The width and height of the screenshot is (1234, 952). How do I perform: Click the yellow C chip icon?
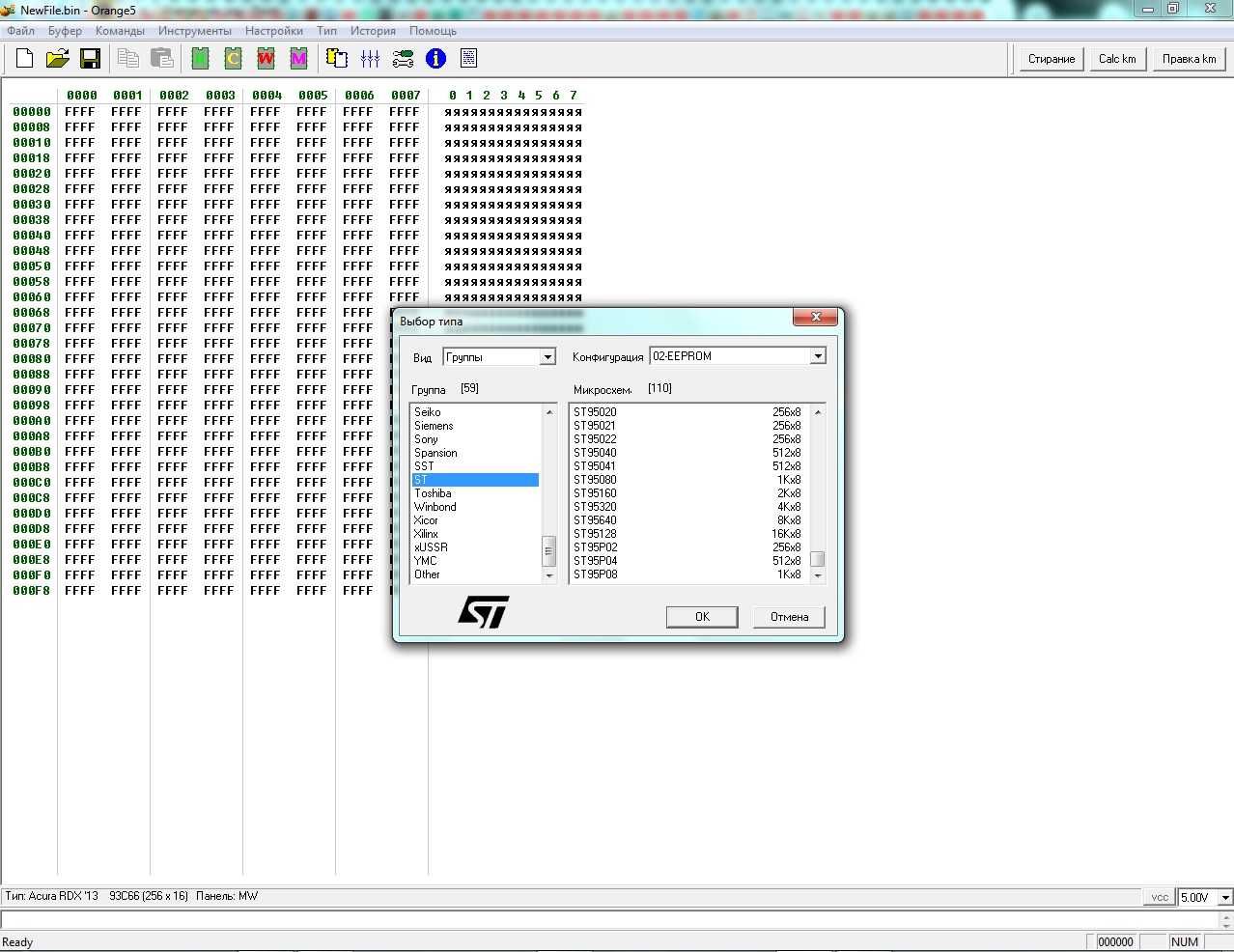233,59
